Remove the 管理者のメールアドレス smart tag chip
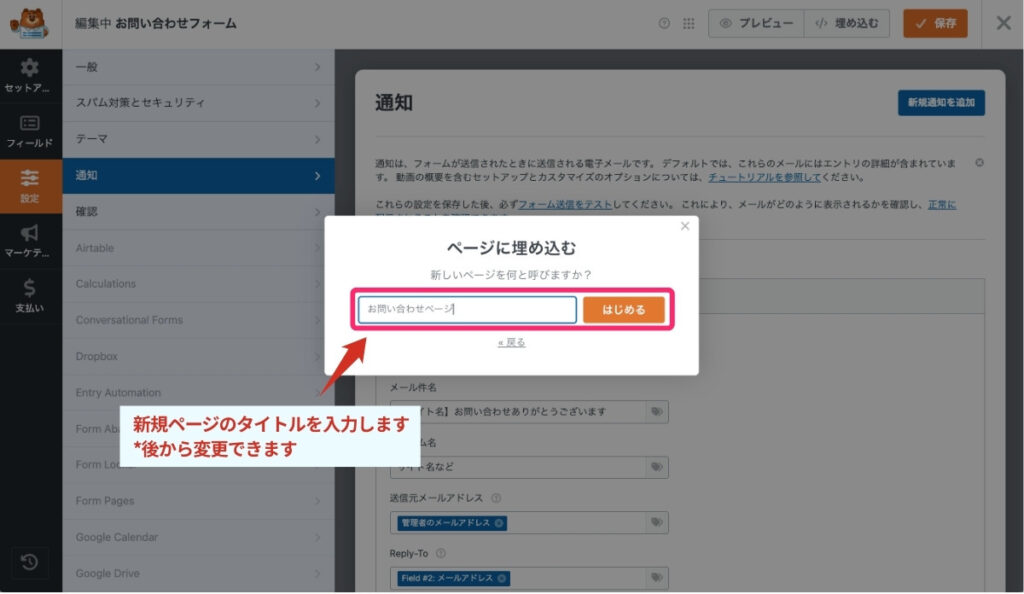1024x594 pixels. tap(498, 523)
